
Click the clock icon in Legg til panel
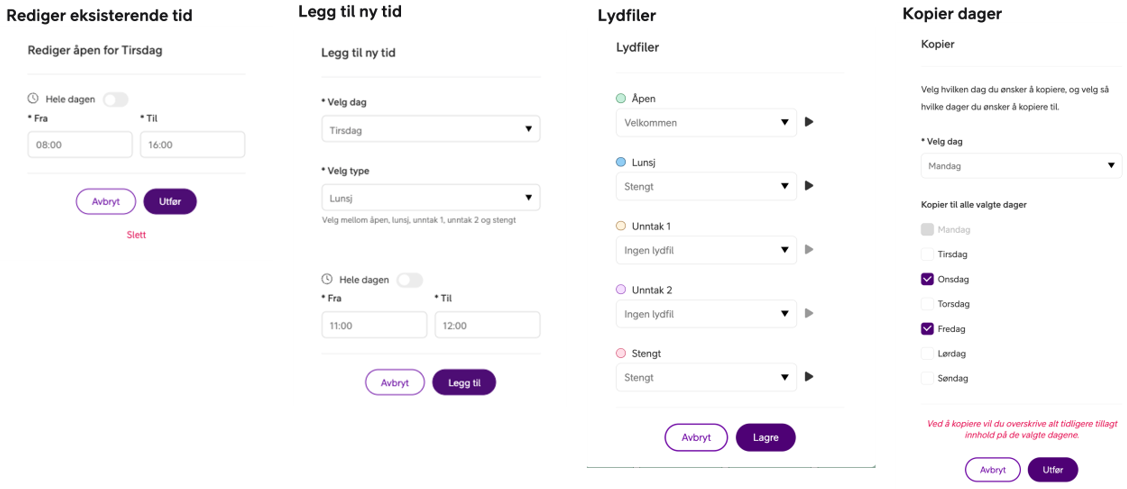pyautogui.click(x=327, y=280)
